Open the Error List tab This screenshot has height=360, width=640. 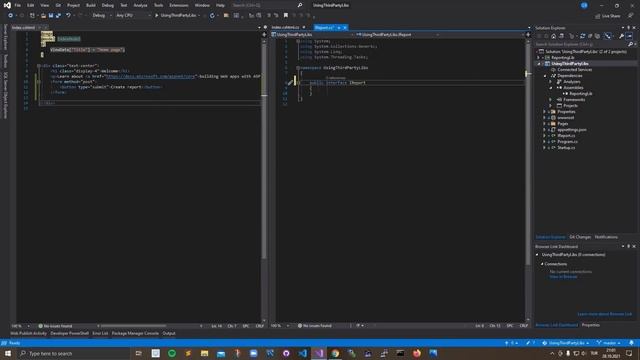point(100,333)
